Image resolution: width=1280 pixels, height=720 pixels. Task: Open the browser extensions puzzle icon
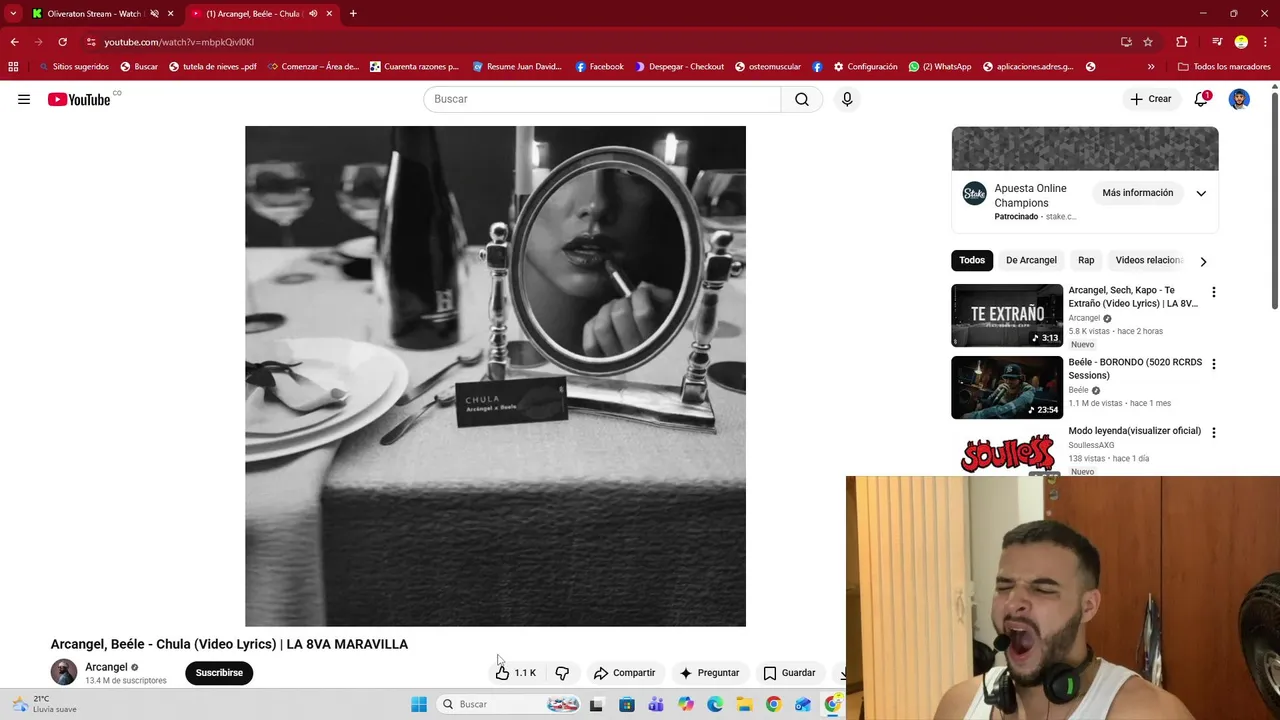1181,42
